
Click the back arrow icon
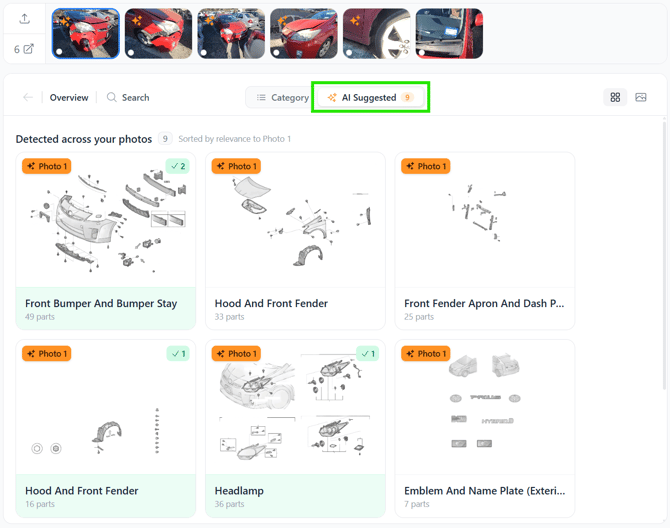[28, 97]
